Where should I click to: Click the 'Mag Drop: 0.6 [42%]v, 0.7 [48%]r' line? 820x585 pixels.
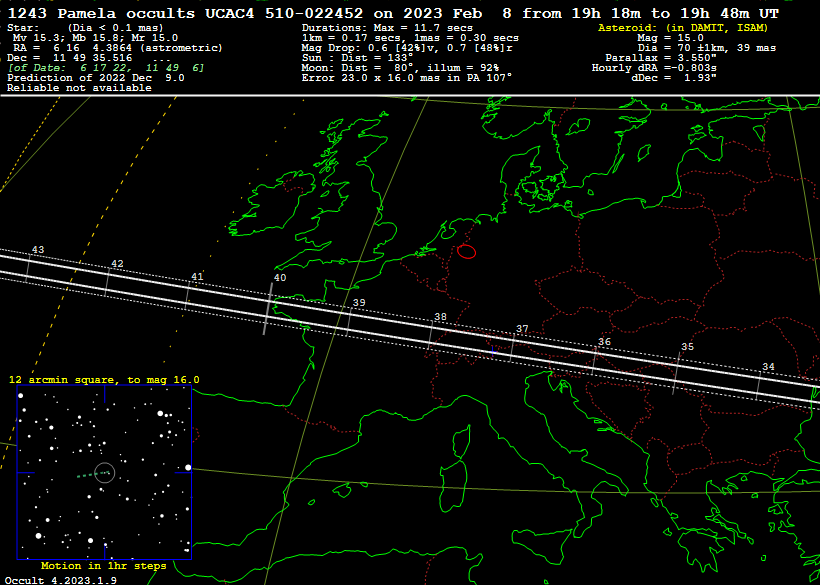click(x=407, y=48)
